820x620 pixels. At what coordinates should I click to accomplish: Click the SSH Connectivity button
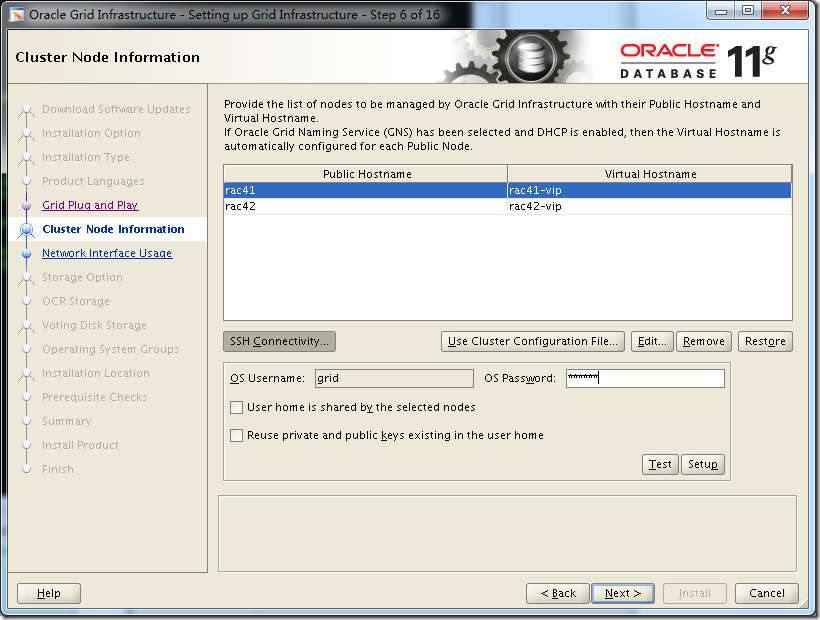(x=279, y=341)
